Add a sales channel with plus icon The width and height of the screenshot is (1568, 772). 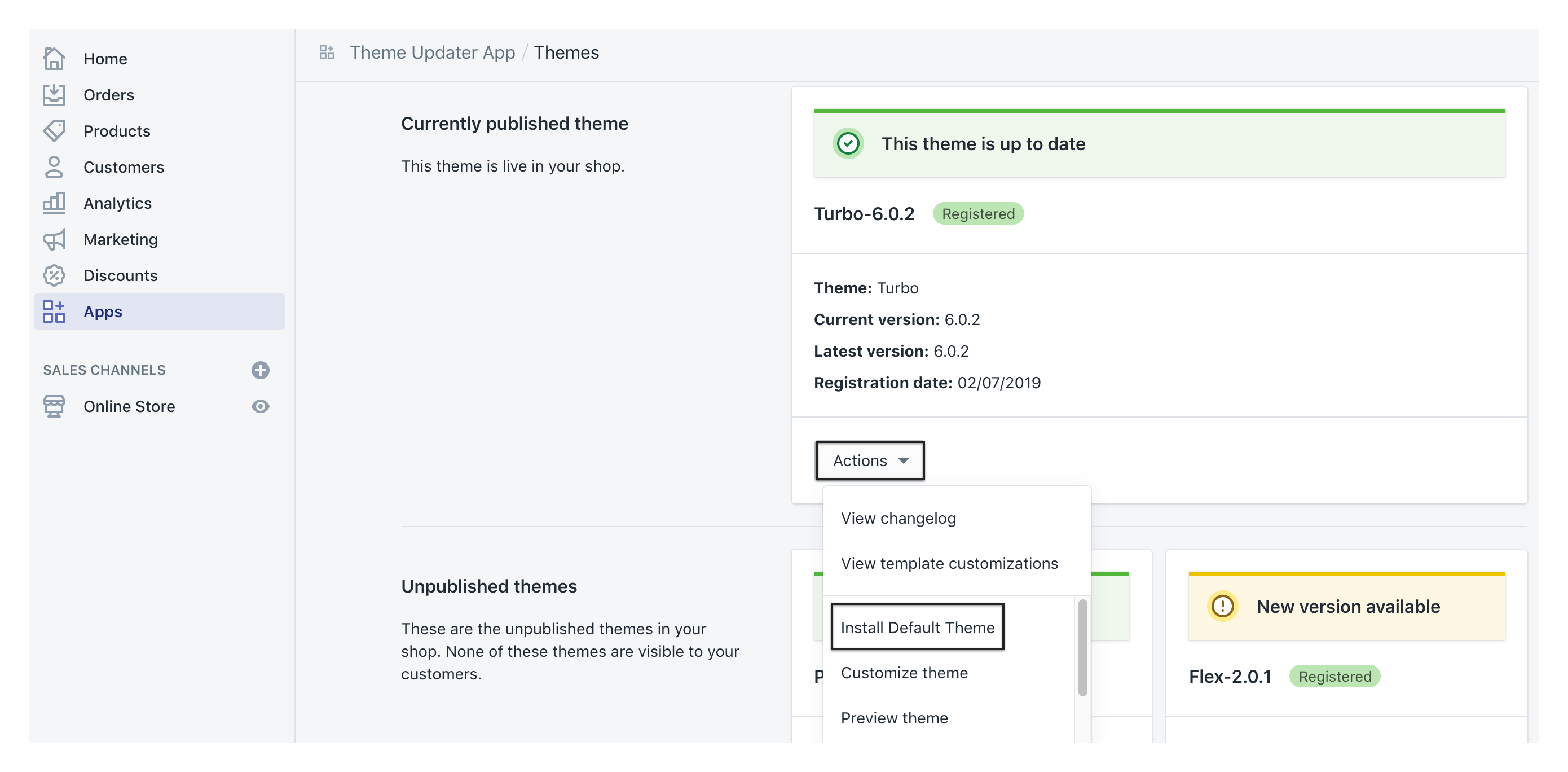[x=261, y=370]
